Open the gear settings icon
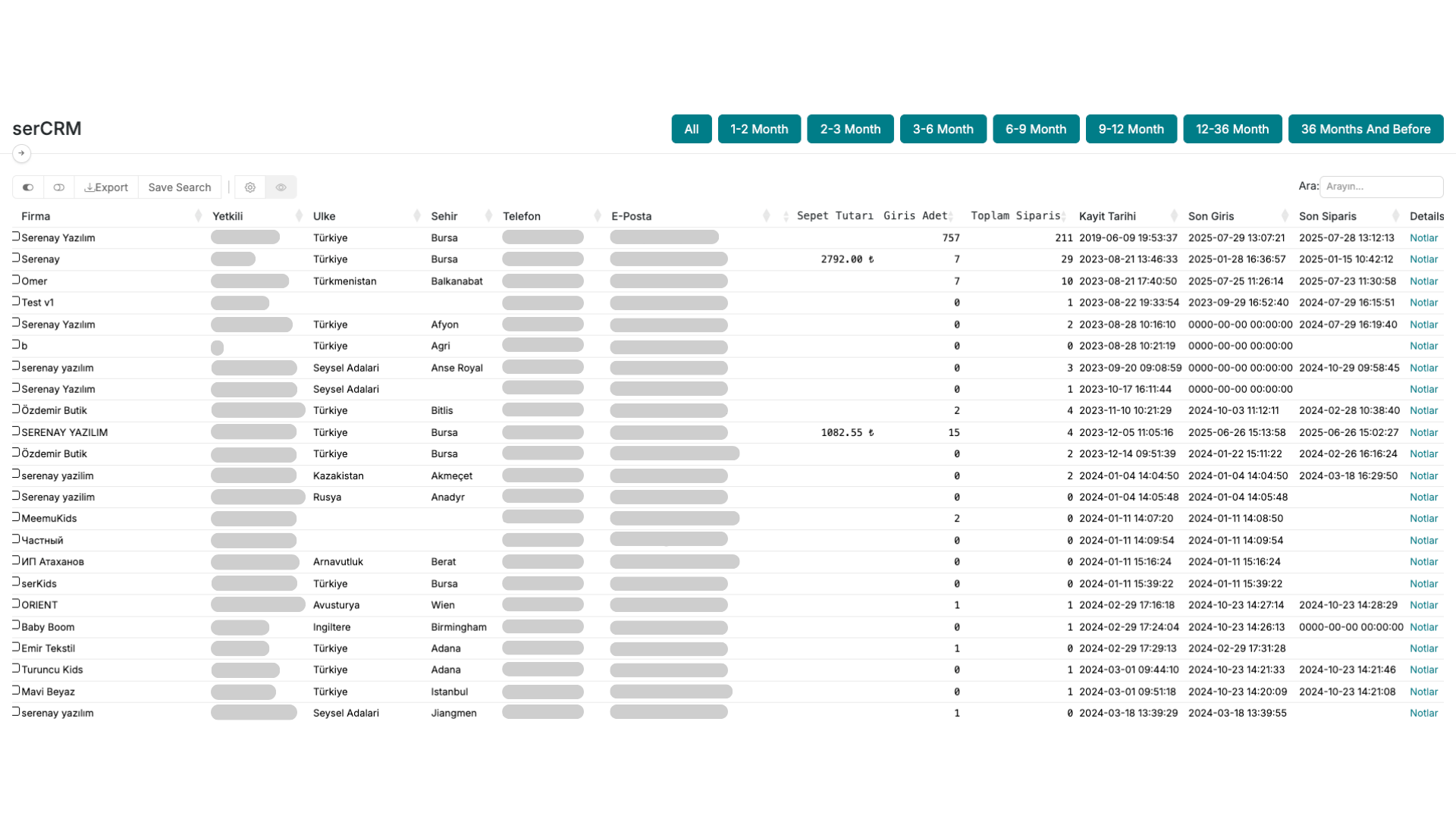This screenshot has width=1456, height=819. point(250,187)
